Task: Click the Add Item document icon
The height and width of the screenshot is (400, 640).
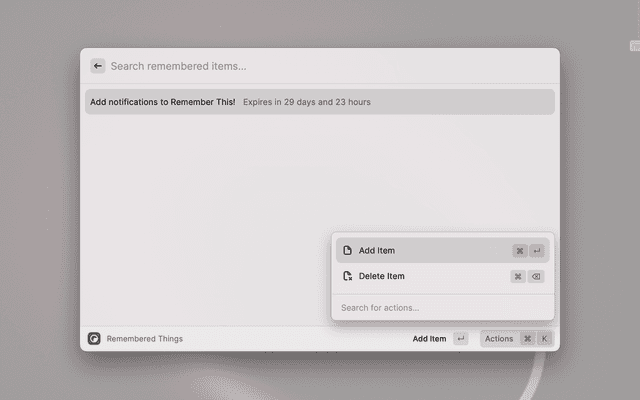Action: click(347, 251)
